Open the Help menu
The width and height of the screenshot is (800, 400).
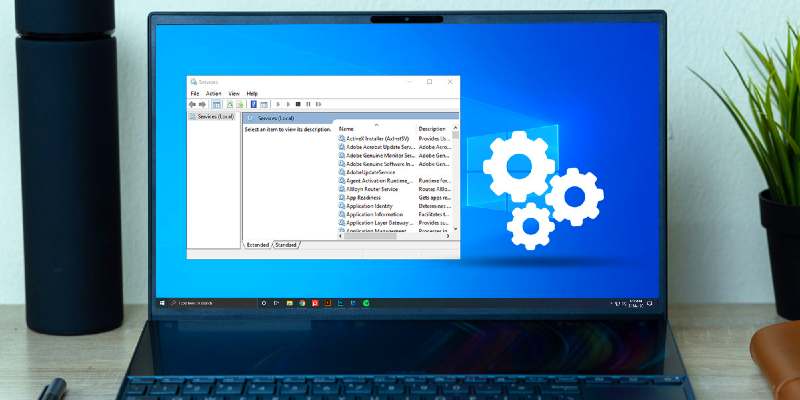[252, 93]
